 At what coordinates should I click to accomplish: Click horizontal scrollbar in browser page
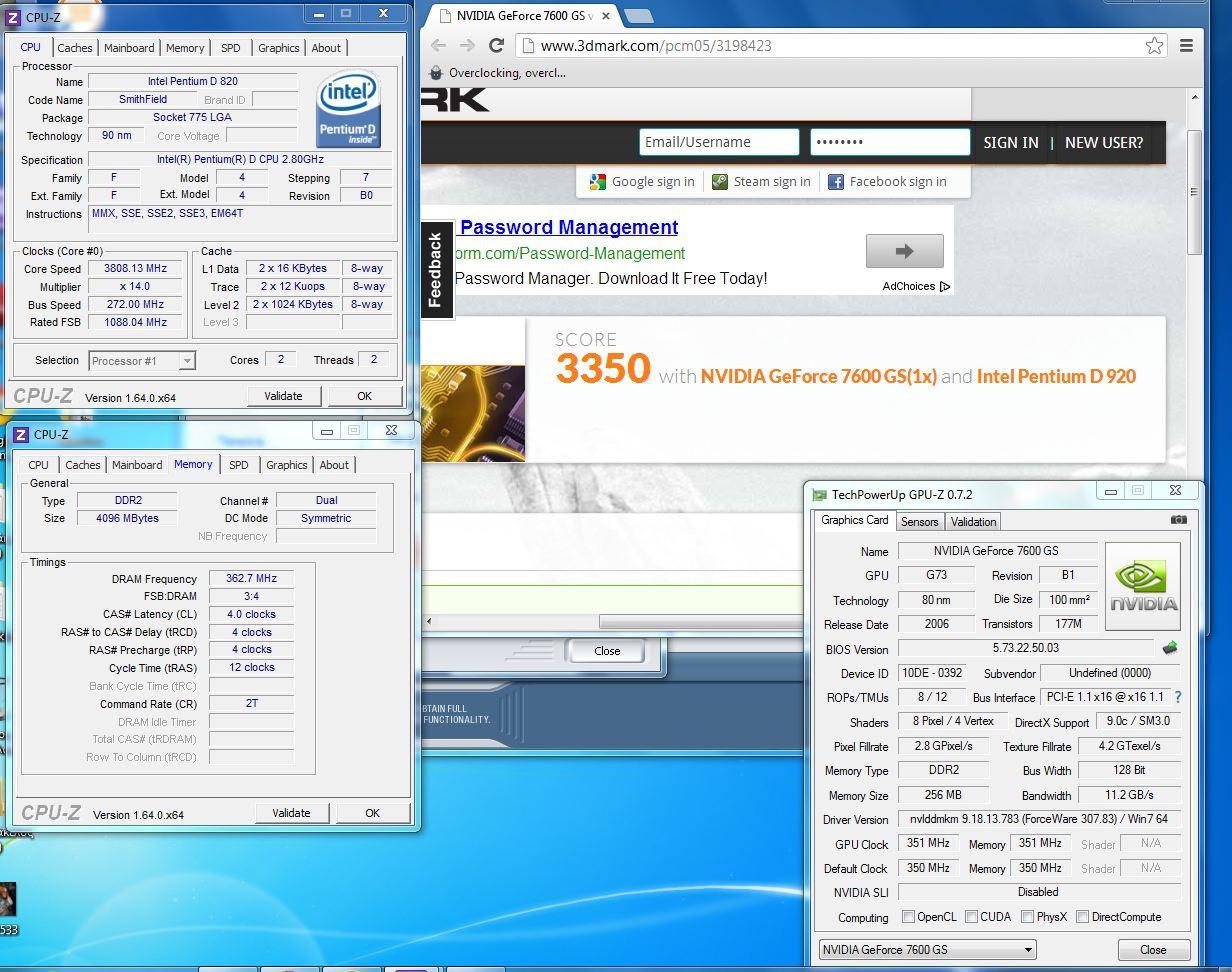(700, 621)
